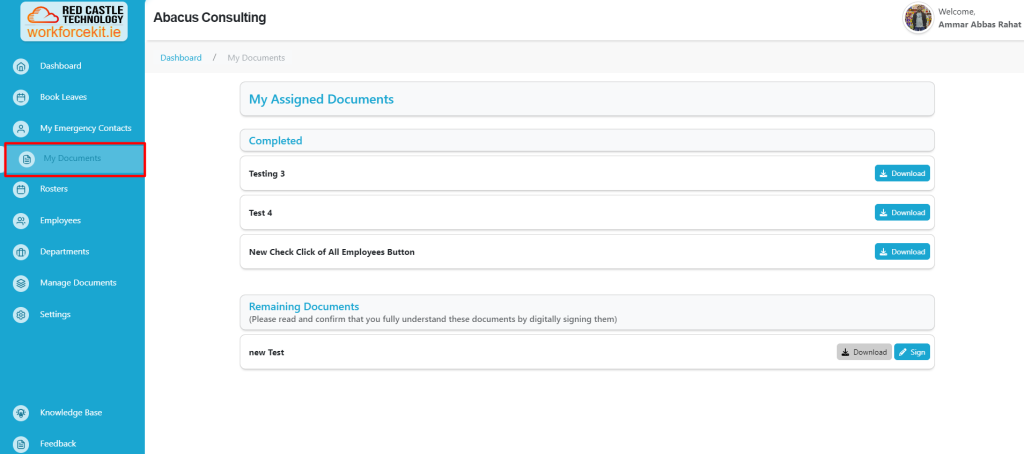
Task: Click the Departments icon in sidebar
Action: [x=20, y=252]
